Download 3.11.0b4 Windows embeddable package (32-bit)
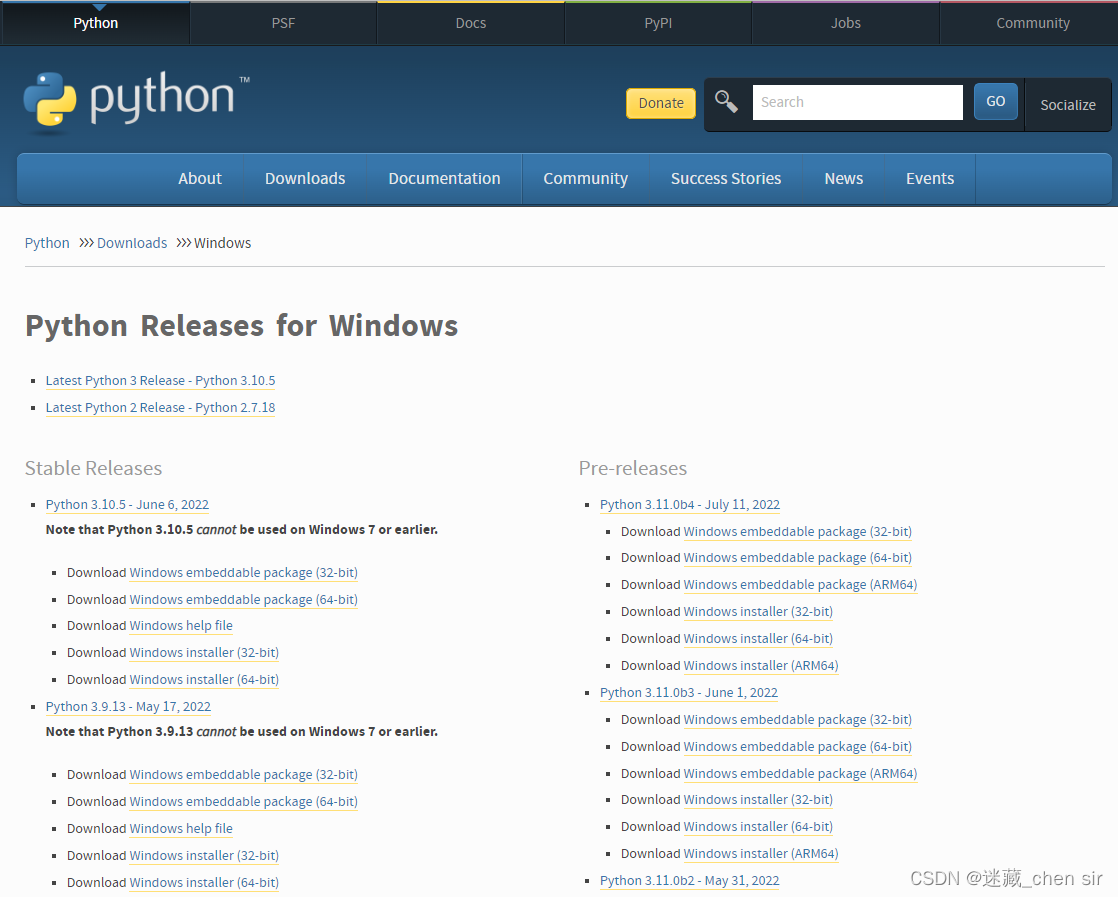Screen dimensions: 1118x897 pos(798,532)
